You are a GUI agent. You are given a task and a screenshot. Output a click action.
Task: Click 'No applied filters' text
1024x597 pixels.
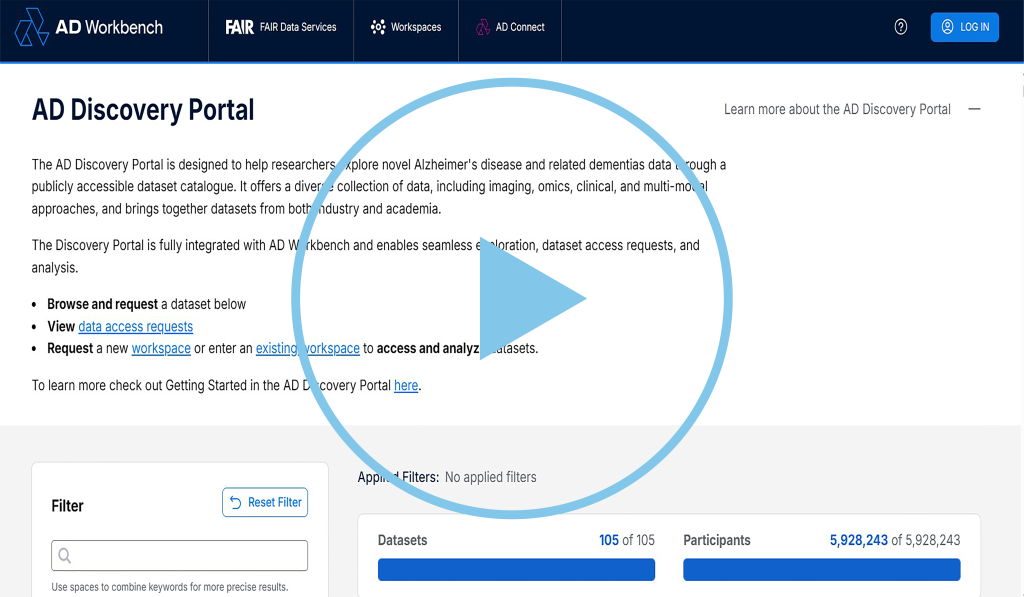pyautogui.click(x=490, y=477)
